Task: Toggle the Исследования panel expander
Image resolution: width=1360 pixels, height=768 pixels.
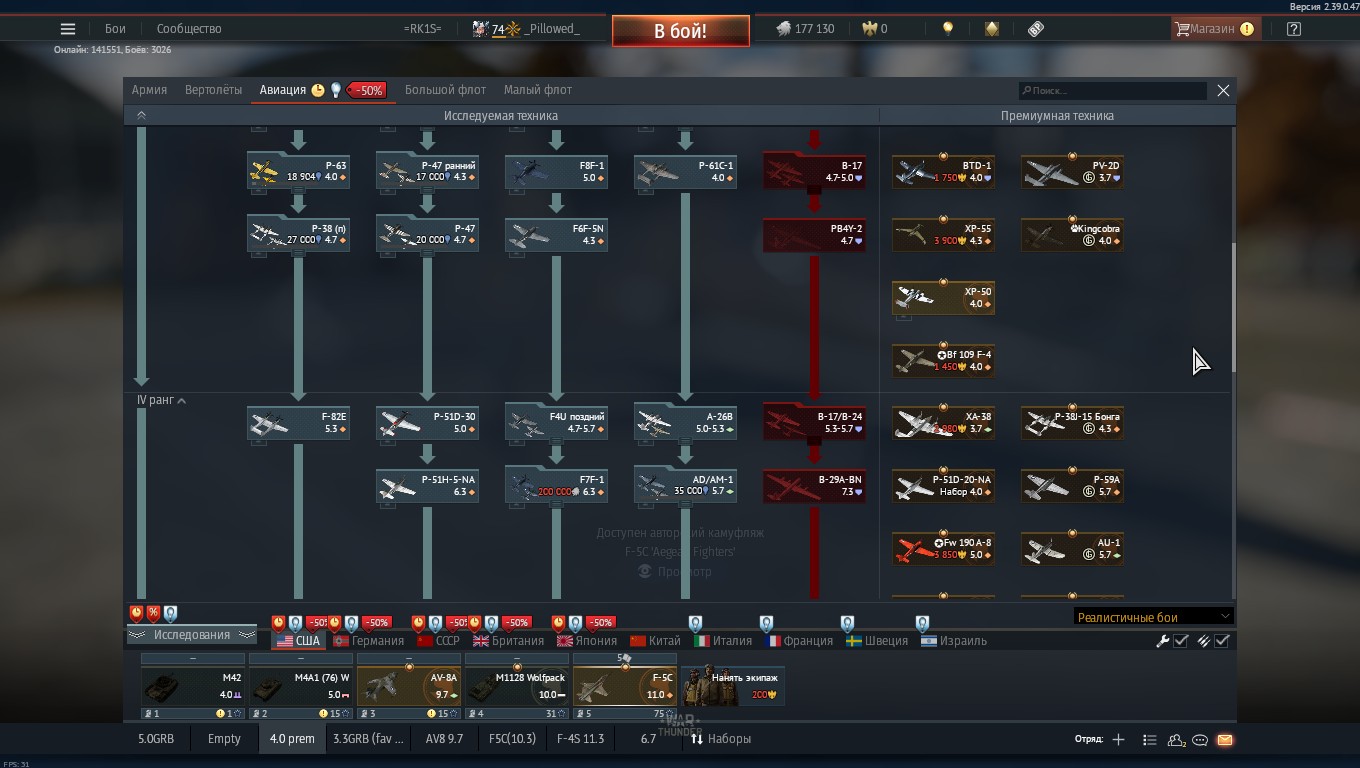Action: click(x=192, y=635)
